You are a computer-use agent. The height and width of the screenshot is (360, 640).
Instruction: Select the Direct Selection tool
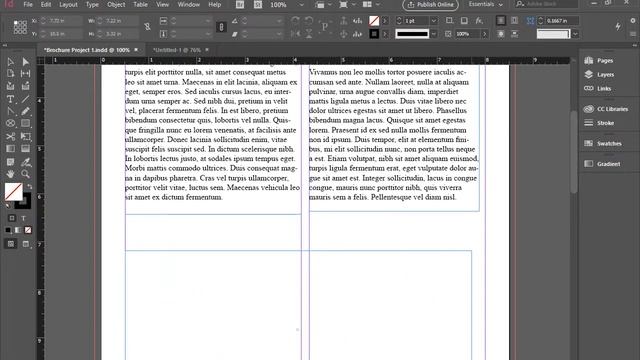25,62
